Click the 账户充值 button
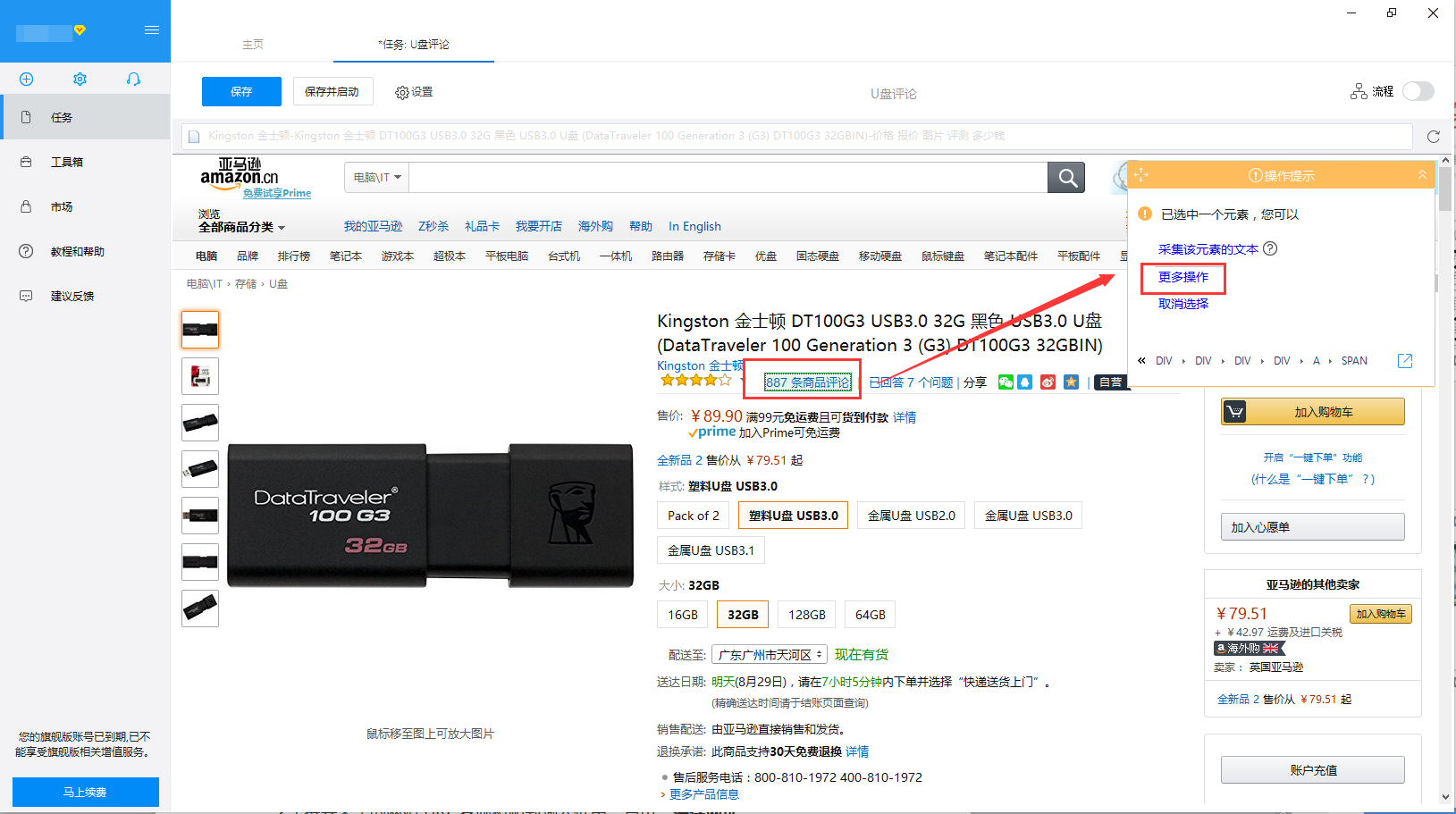 point(1313,770)
